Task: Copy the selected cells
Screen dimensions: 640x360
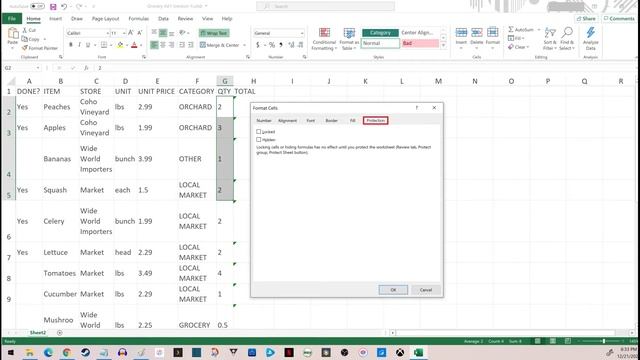Action: click(x=31, y=39)
